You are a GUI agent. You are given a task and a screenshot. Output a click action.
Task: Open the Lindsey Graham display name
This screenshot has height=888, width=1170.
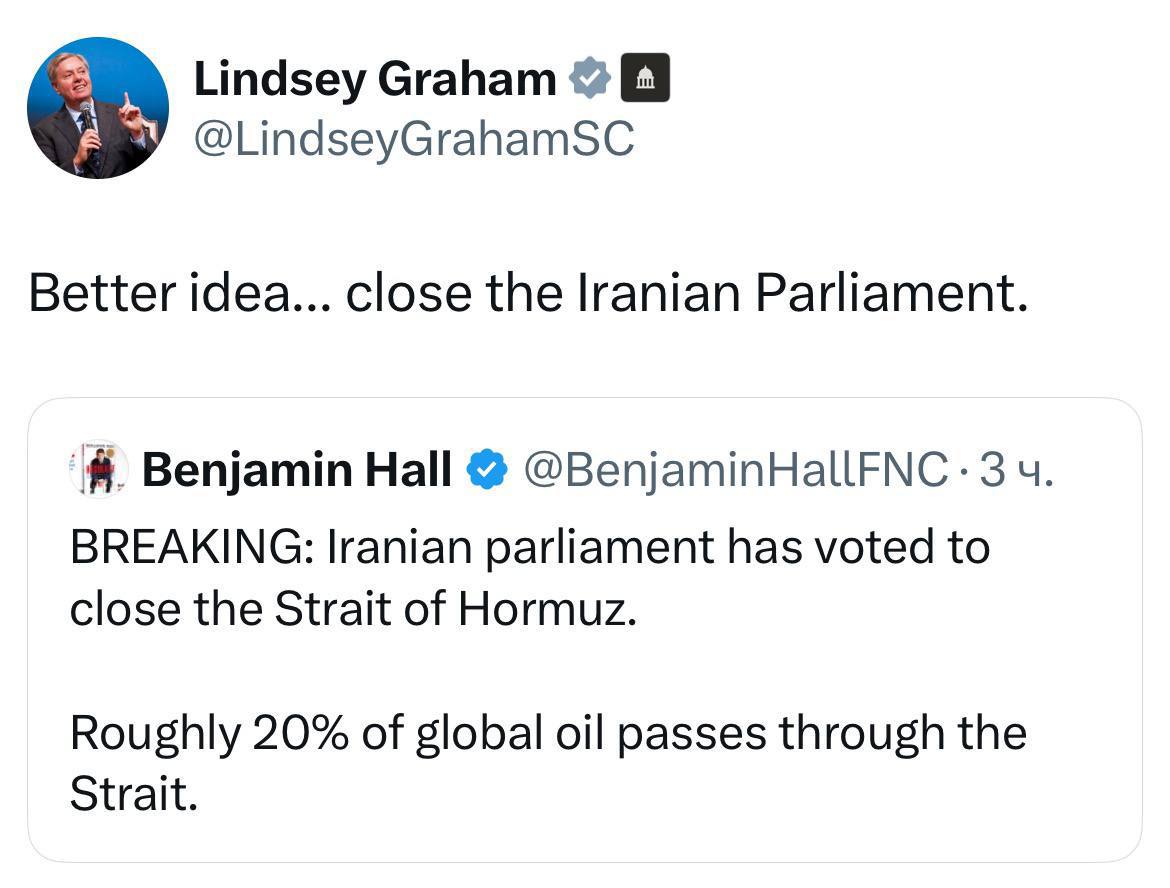[x=375, y=78]
